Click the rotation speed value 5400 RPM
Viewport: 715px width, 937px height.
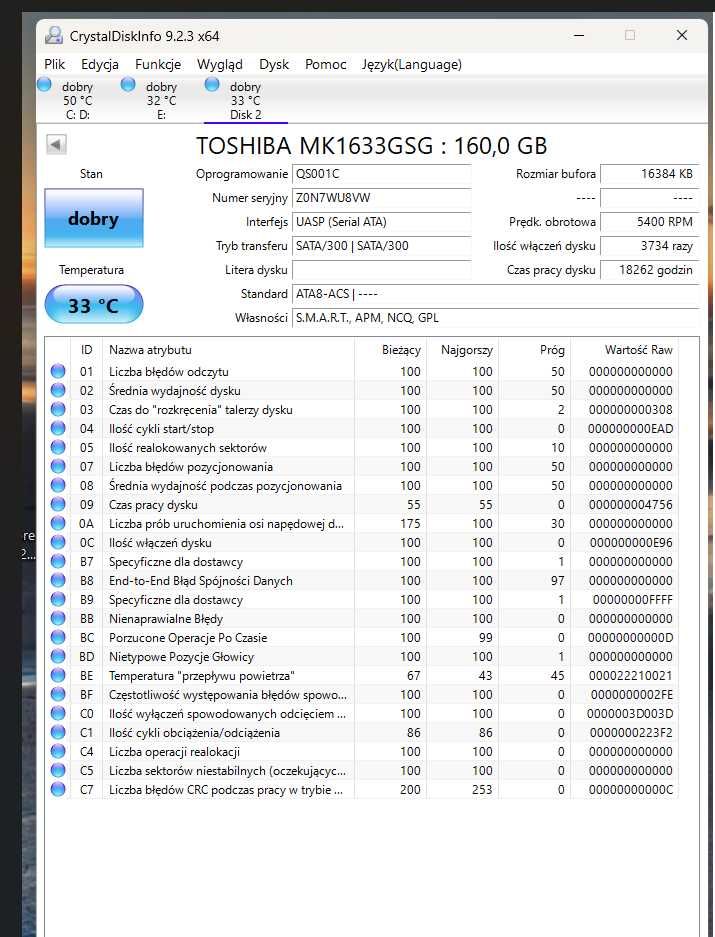pos(649,222)
